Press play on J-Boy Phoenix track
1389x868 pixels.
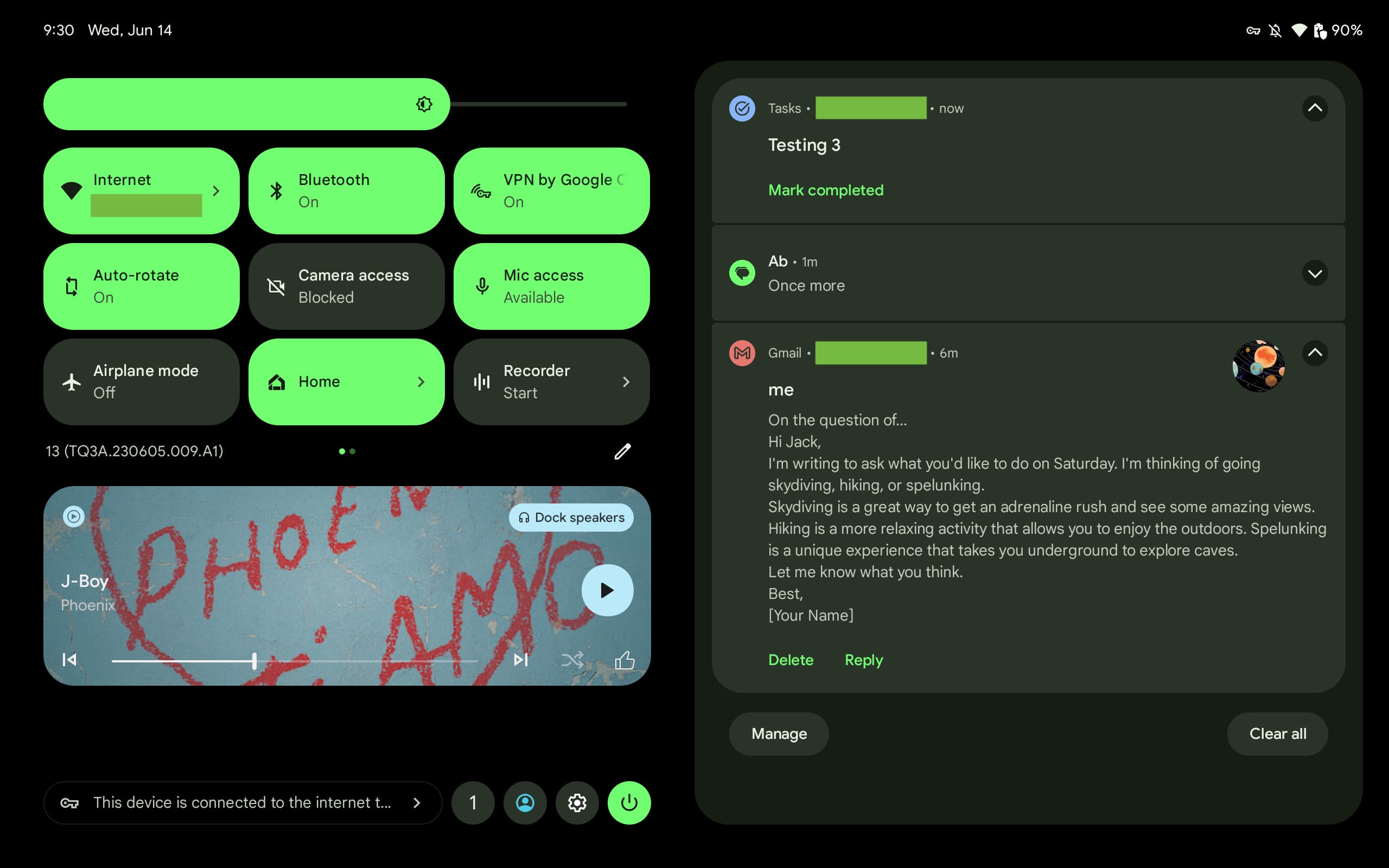pos(605,589)
